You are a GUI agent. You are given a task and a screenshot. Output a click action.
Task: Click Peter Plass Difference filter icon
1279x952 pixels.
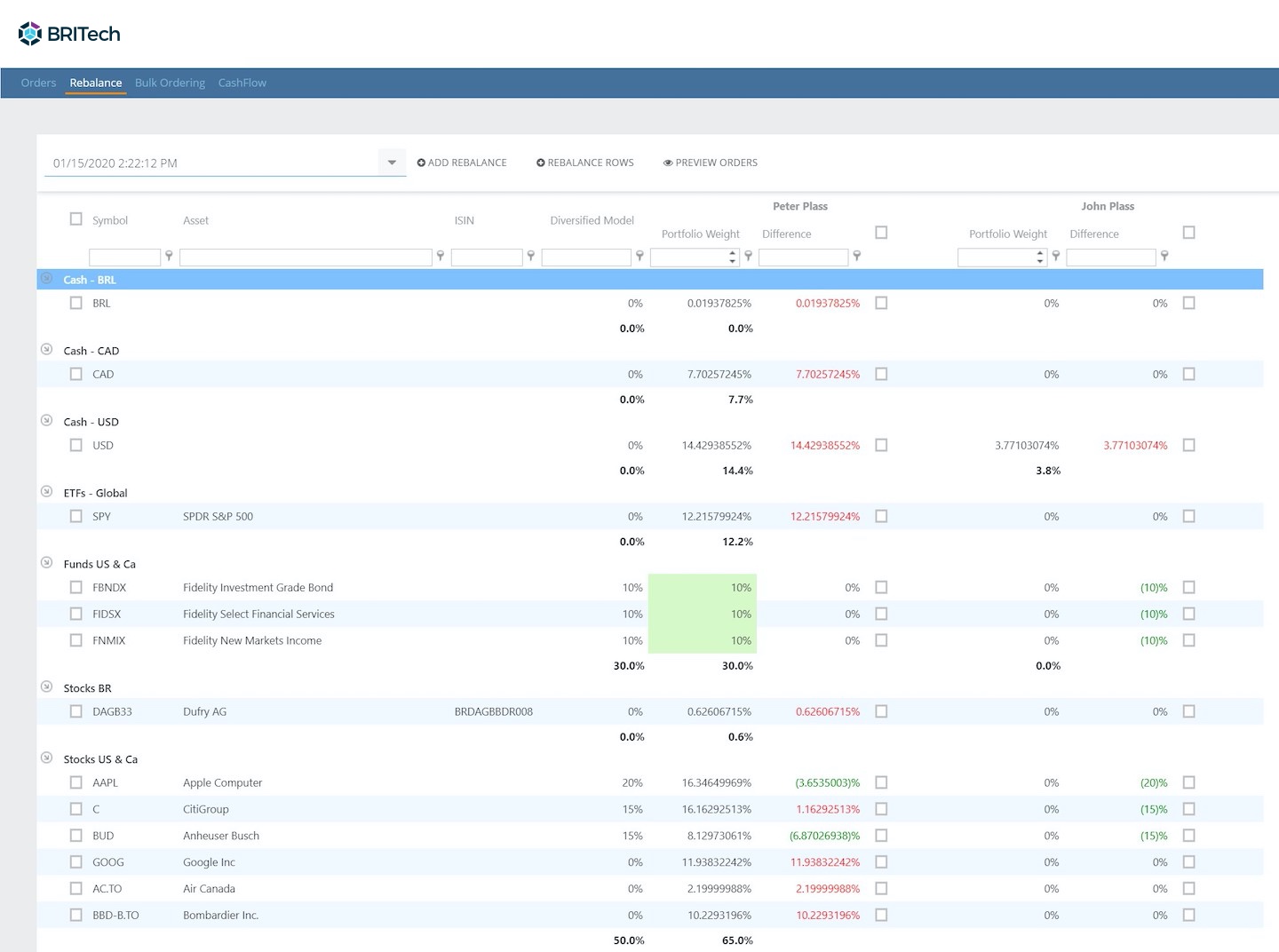(856, 256)
